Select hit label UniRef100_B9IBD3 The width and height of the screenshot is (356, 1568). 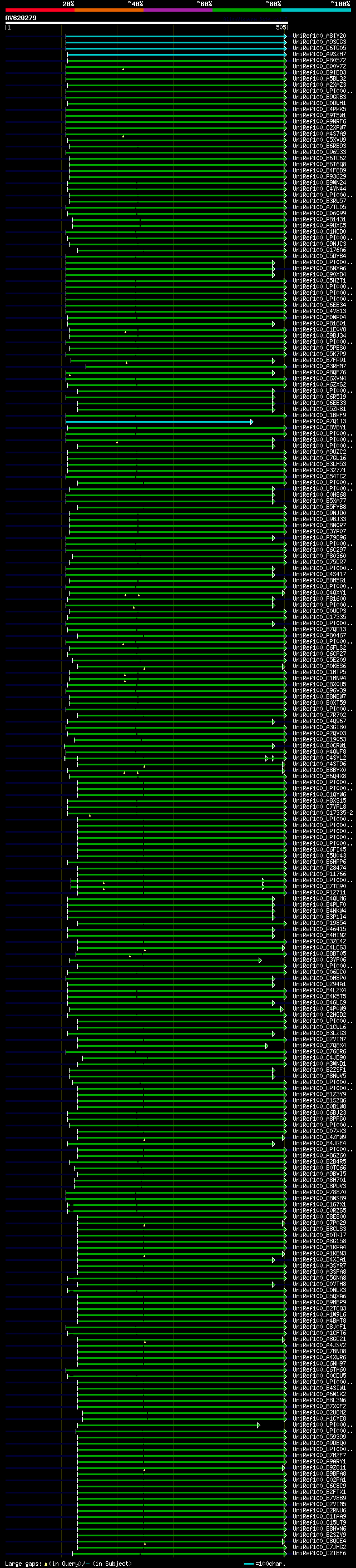pos(319,72)
